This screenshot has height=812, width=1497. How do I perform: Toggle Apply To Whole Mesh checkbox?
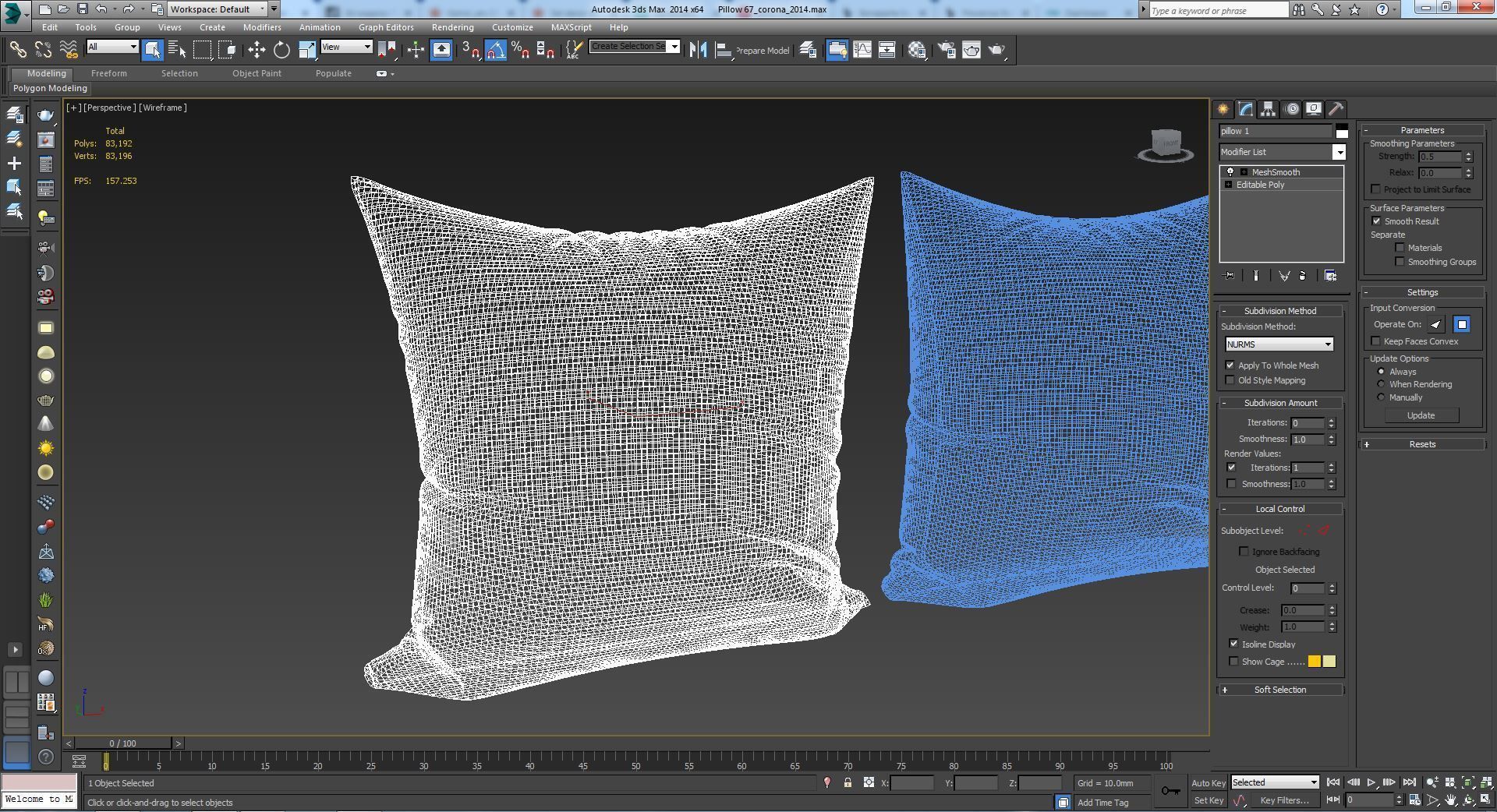(x=1230, y=365)
